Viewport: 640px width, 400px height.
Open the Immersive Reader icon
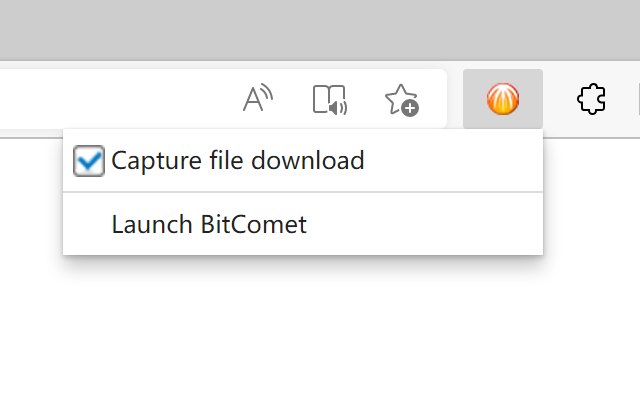click(329, 99)
